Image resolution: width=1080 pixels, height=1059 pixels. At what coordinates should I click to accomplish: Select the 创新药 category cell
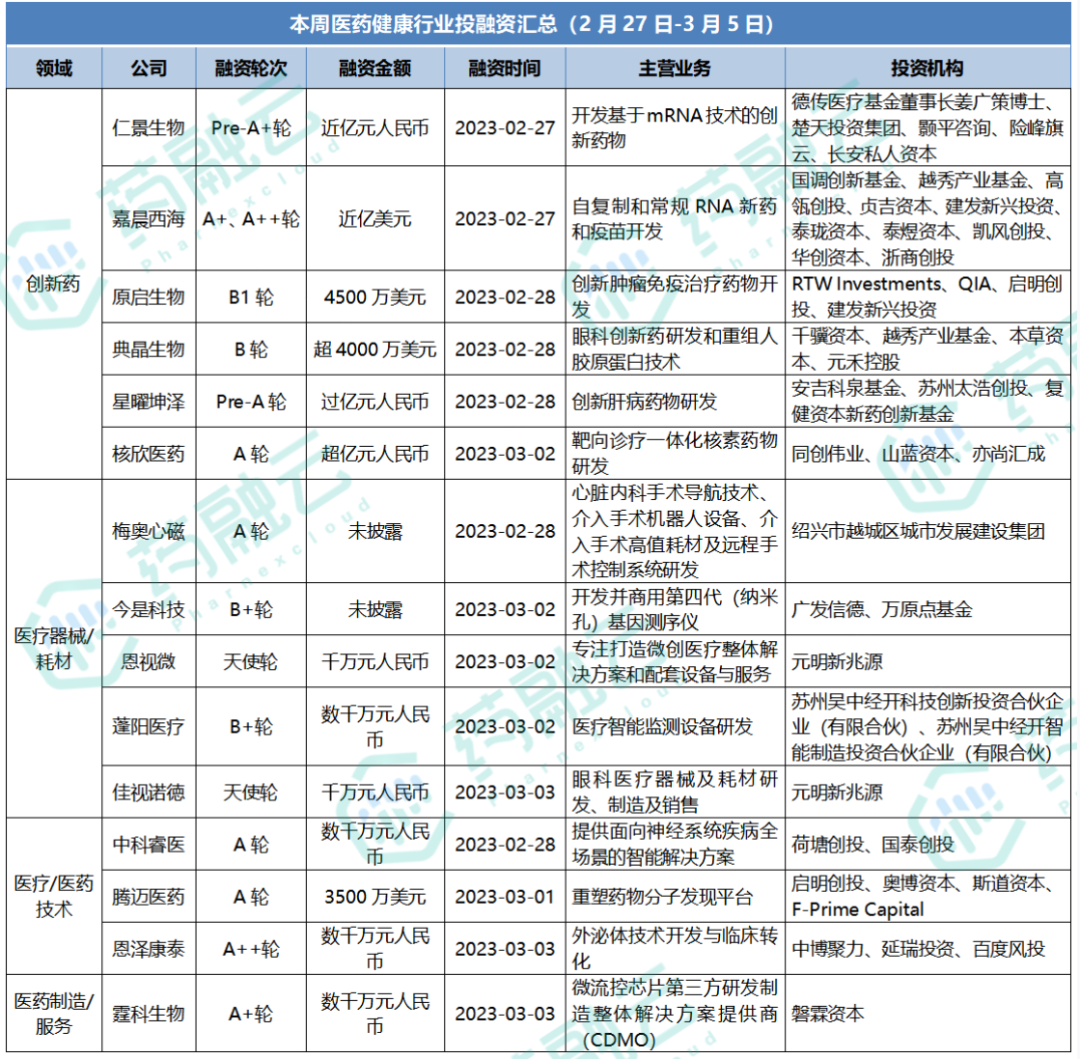click(54, 284)
